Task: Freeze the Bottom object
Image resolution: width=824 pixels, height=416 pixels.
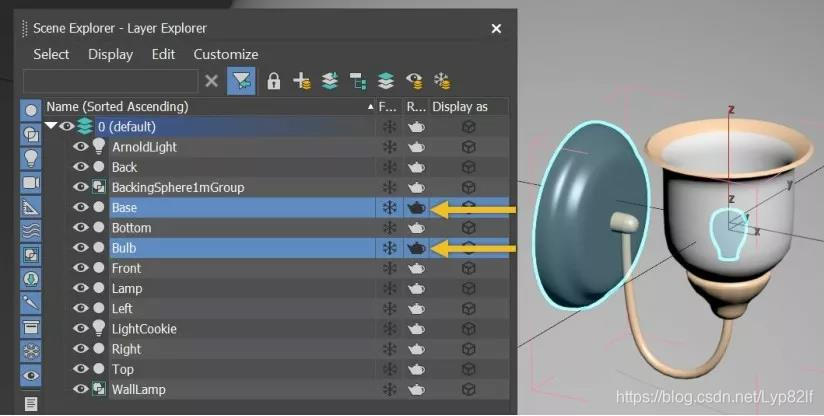Action: click(x=389, y=228)
